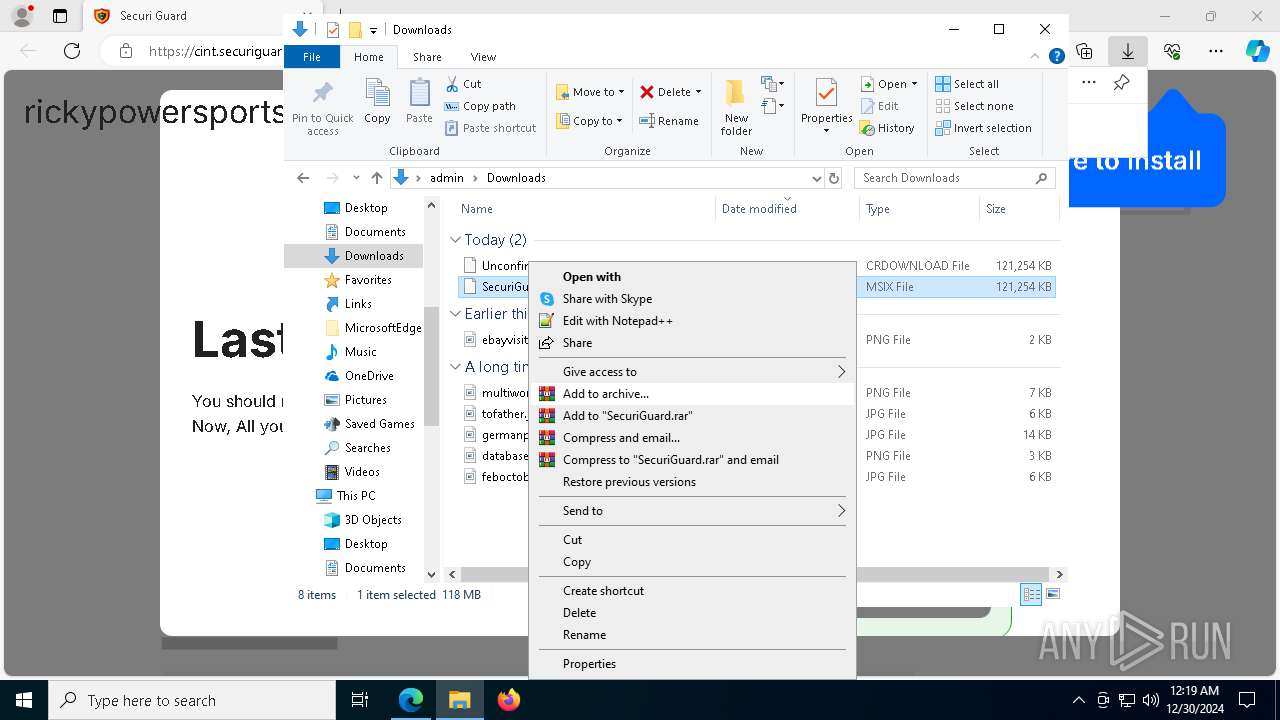Choose Rename in the context menu
Image resolution: width=1280 pixels, height=720 pixels.
click(x=692, y=635)
